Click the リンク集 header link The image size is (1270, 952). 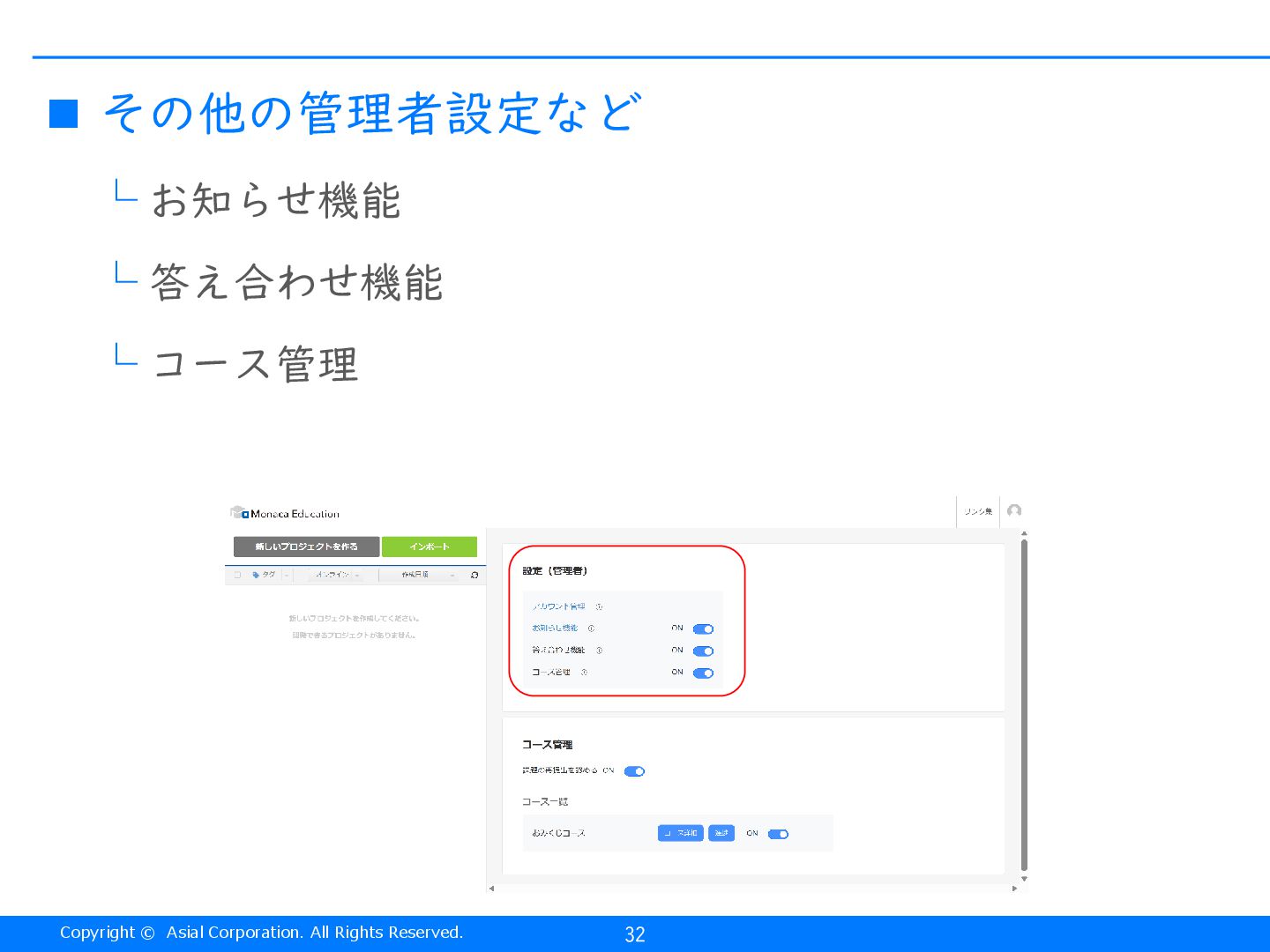coord(977,511)
